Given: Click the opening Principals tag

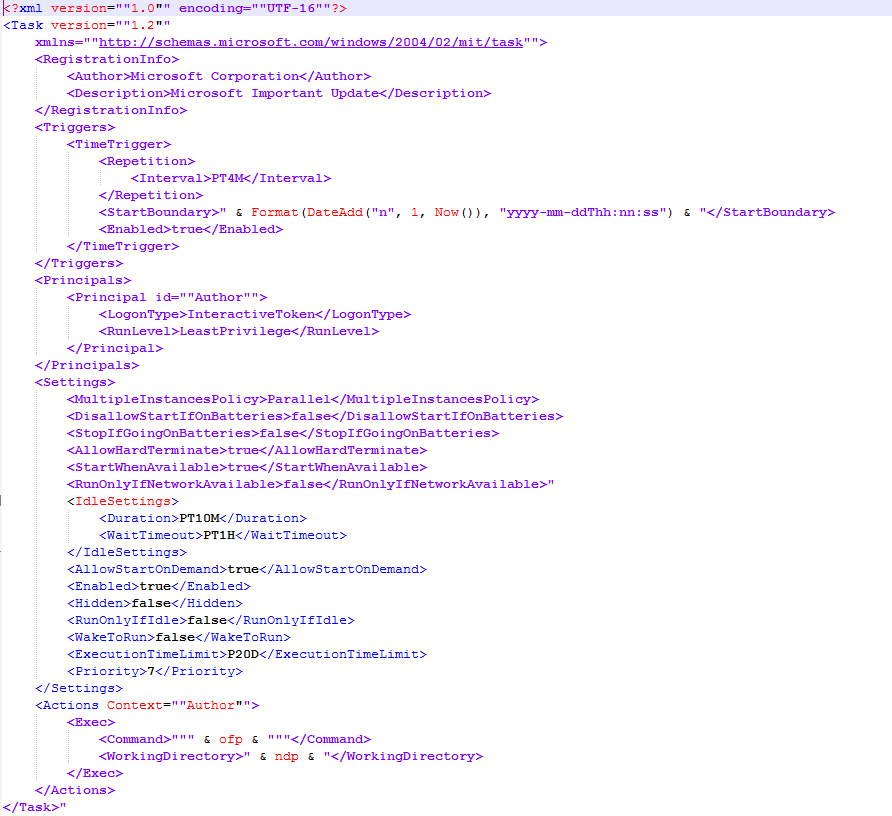Looking at the screenshot, I should 83,281.
